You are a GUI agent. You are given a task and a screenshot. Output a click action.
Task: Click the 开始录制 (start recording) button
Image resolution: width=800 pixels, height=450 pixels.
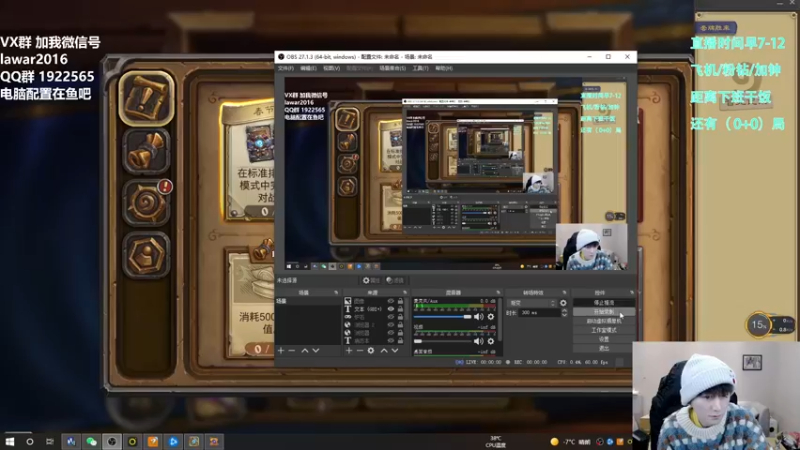(604, 312)
